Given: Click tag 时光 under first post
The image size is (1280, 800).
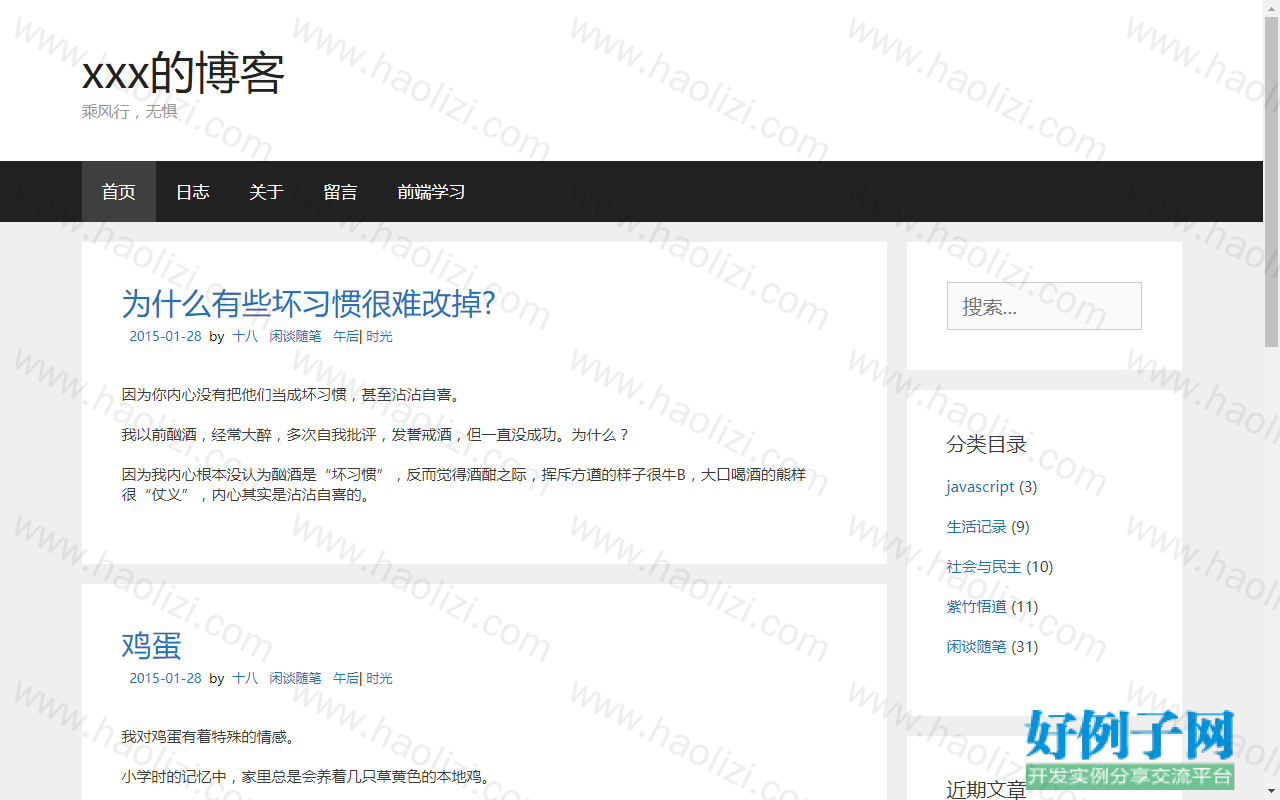Looking at the screenshot, I should point(379,337).
